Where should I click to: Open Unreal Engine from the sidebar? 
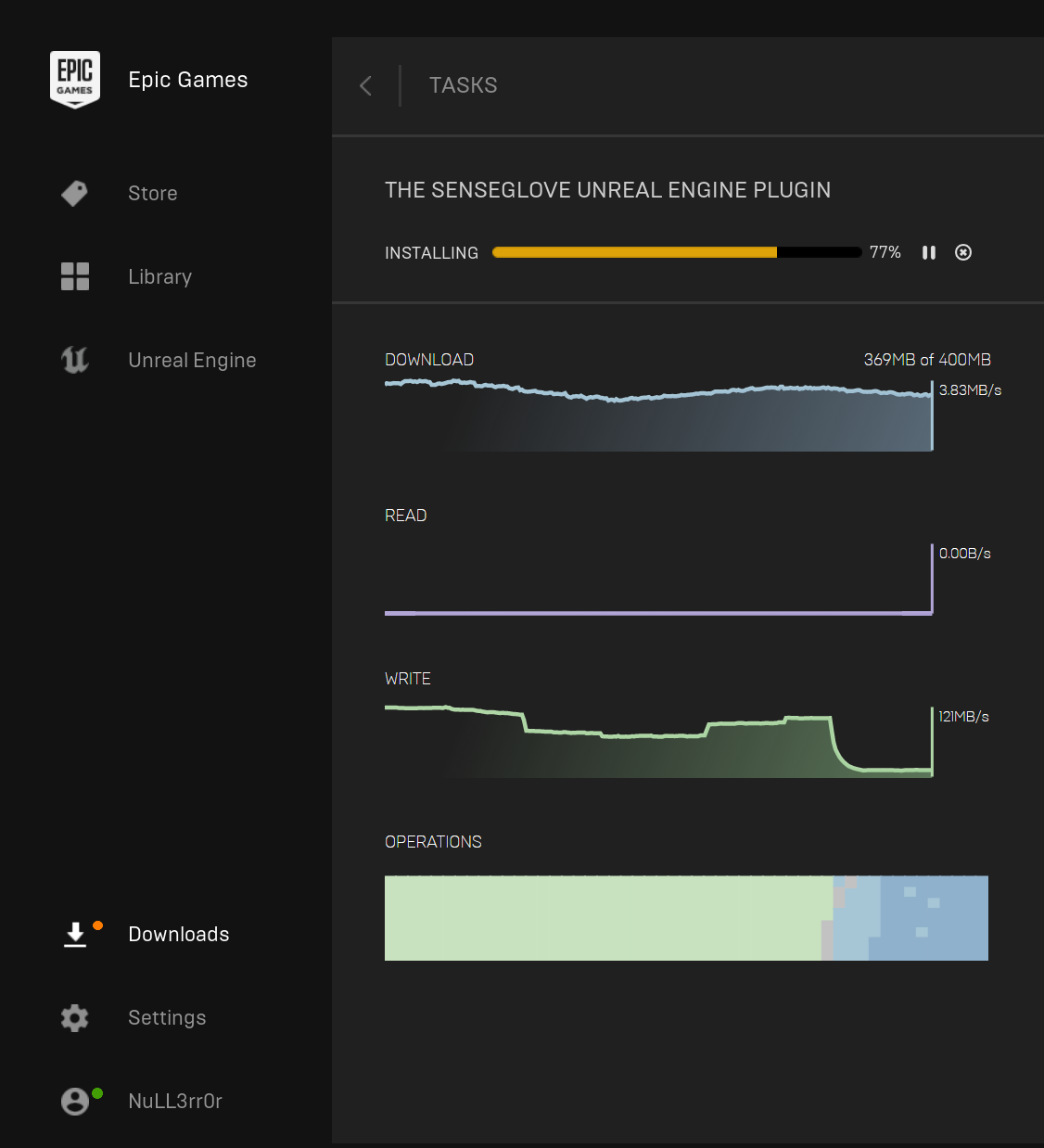point(192,361)
